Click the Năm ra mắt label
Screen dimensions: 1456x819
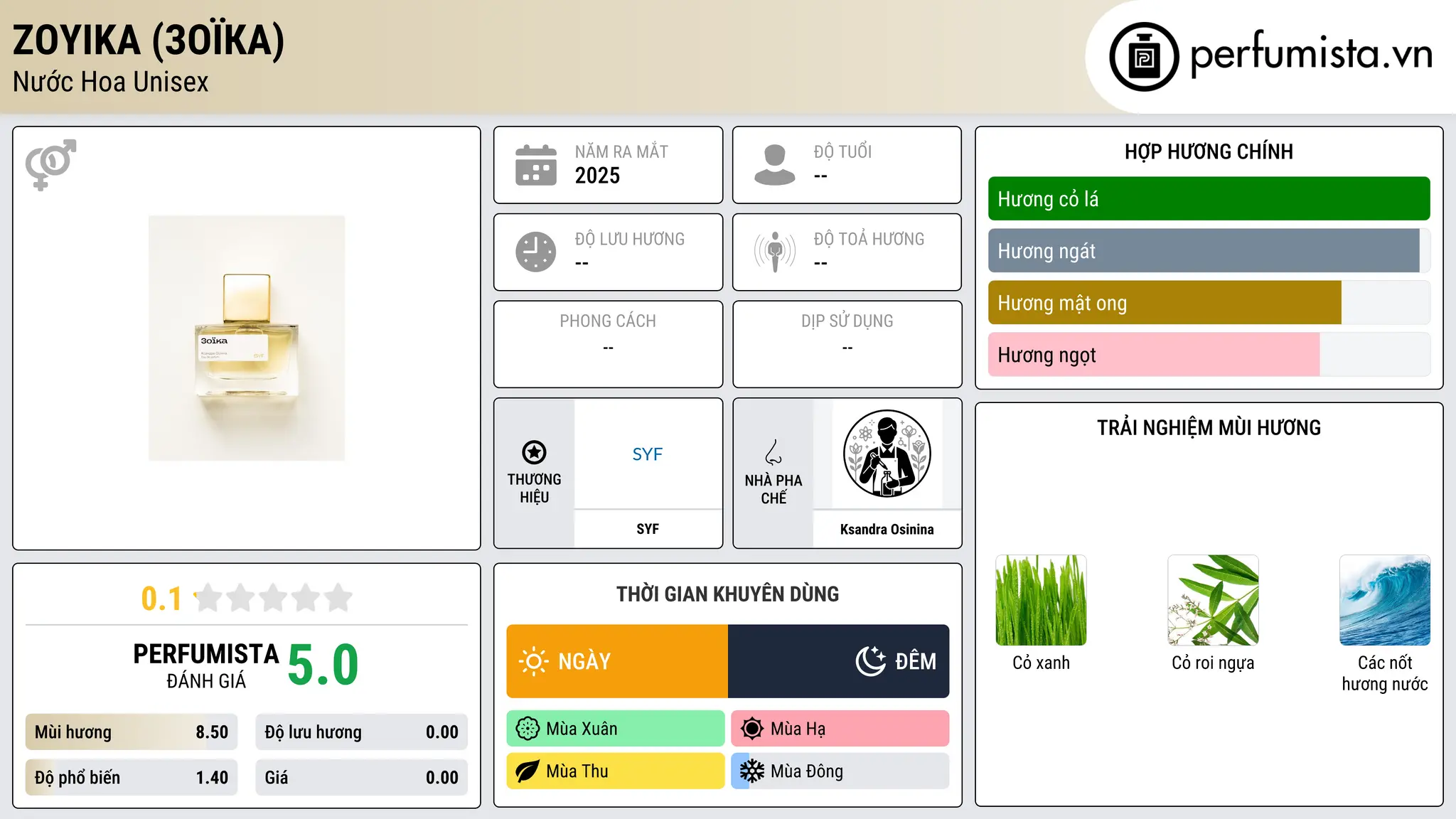(621, 151)
